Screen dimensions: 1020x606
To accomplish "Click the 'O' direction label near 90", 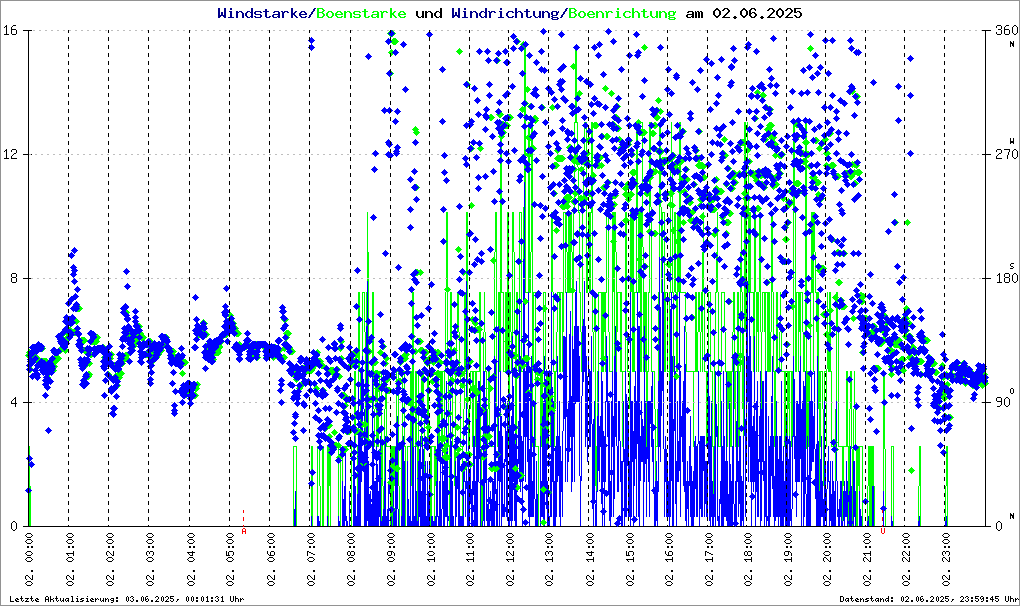I will (x=1012, y=391).
